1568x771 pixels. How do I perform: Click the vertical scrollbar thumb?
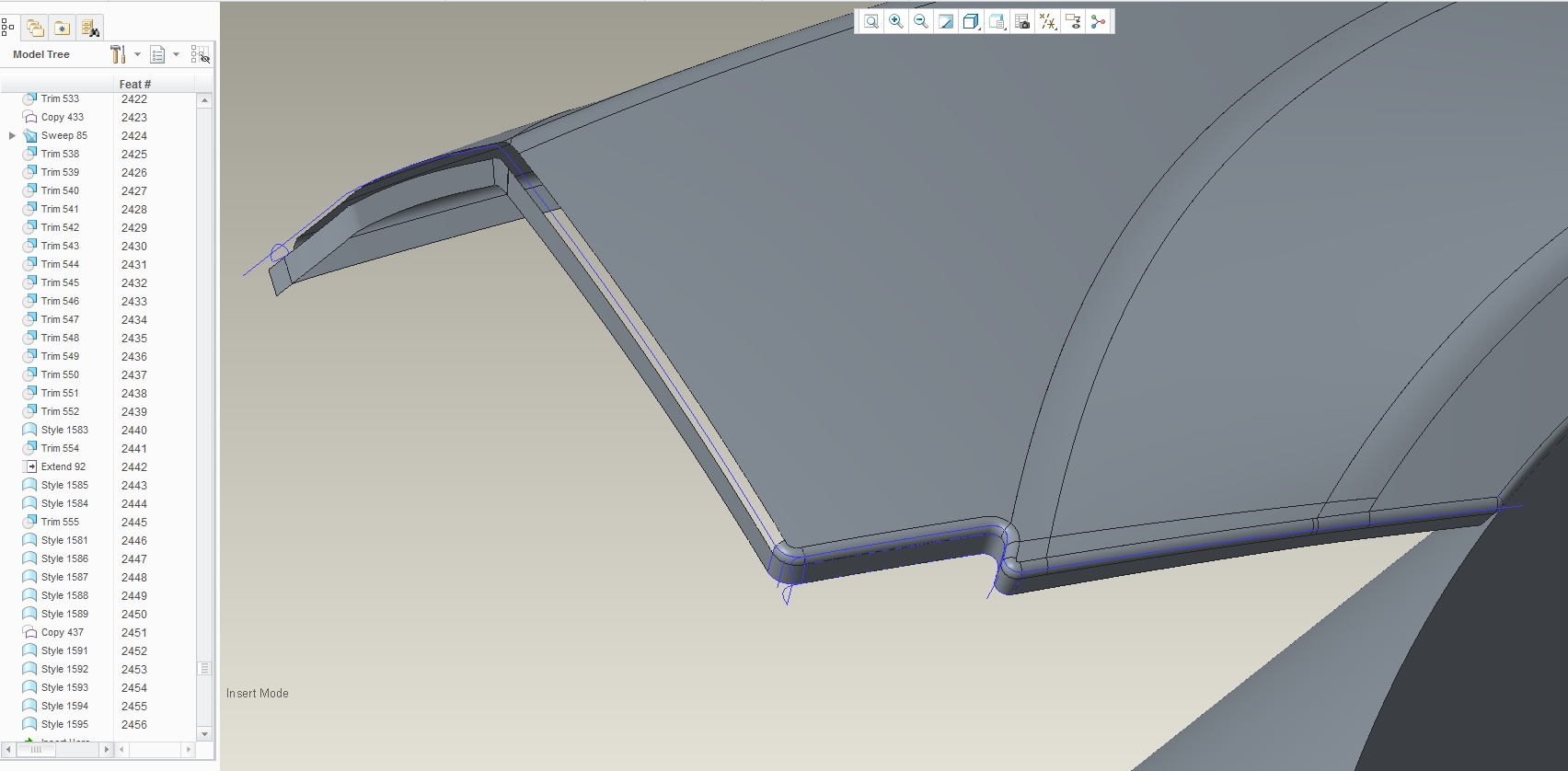pos(204,669)
